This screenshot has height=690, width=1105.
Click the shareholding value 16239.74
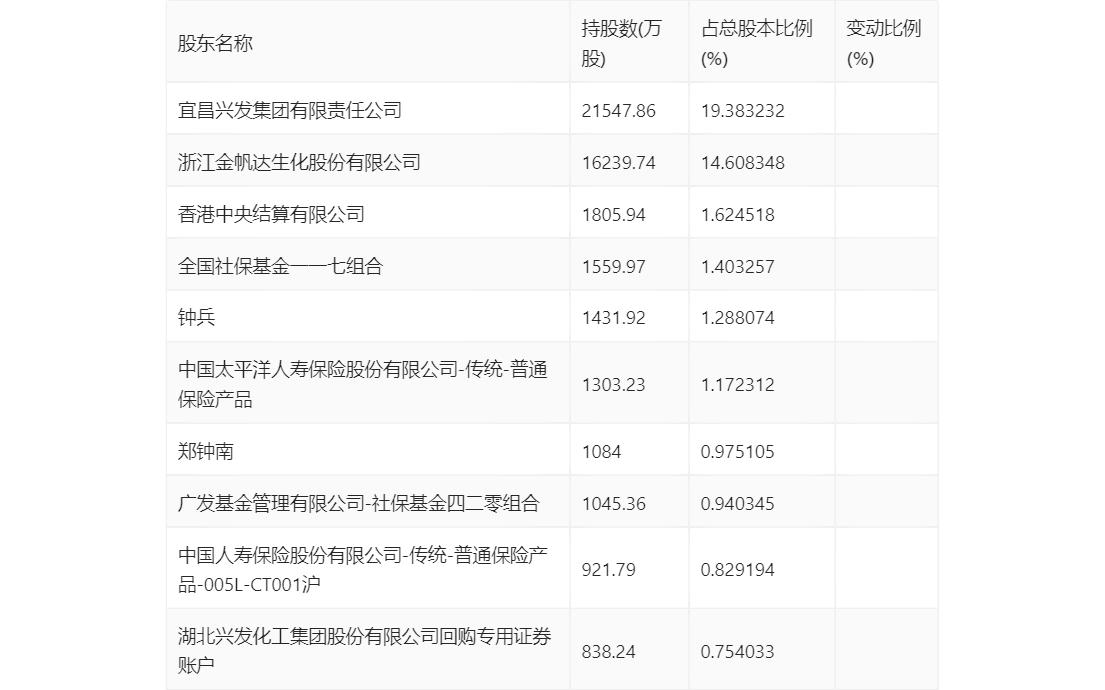point(618,163)
